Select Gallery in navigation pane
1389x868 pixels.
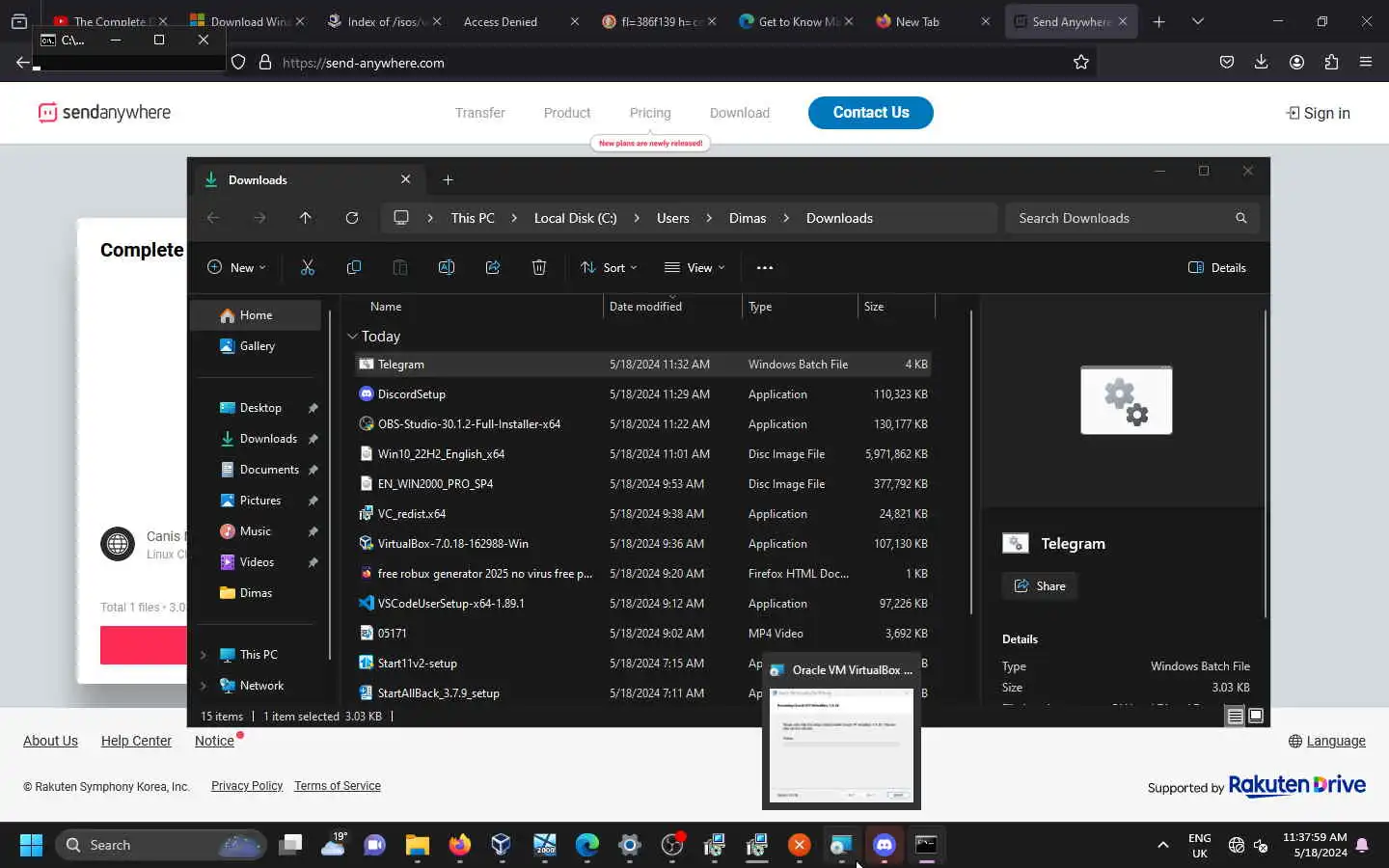click(x=256, y=346)
